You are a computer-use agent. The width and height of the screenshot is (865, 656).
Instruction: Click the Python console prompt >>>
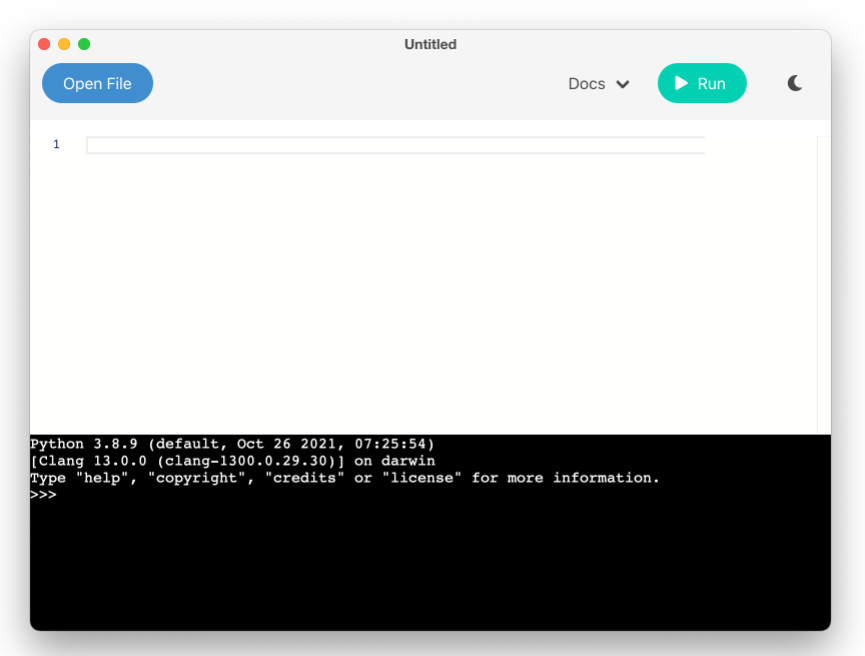point(43,495)
